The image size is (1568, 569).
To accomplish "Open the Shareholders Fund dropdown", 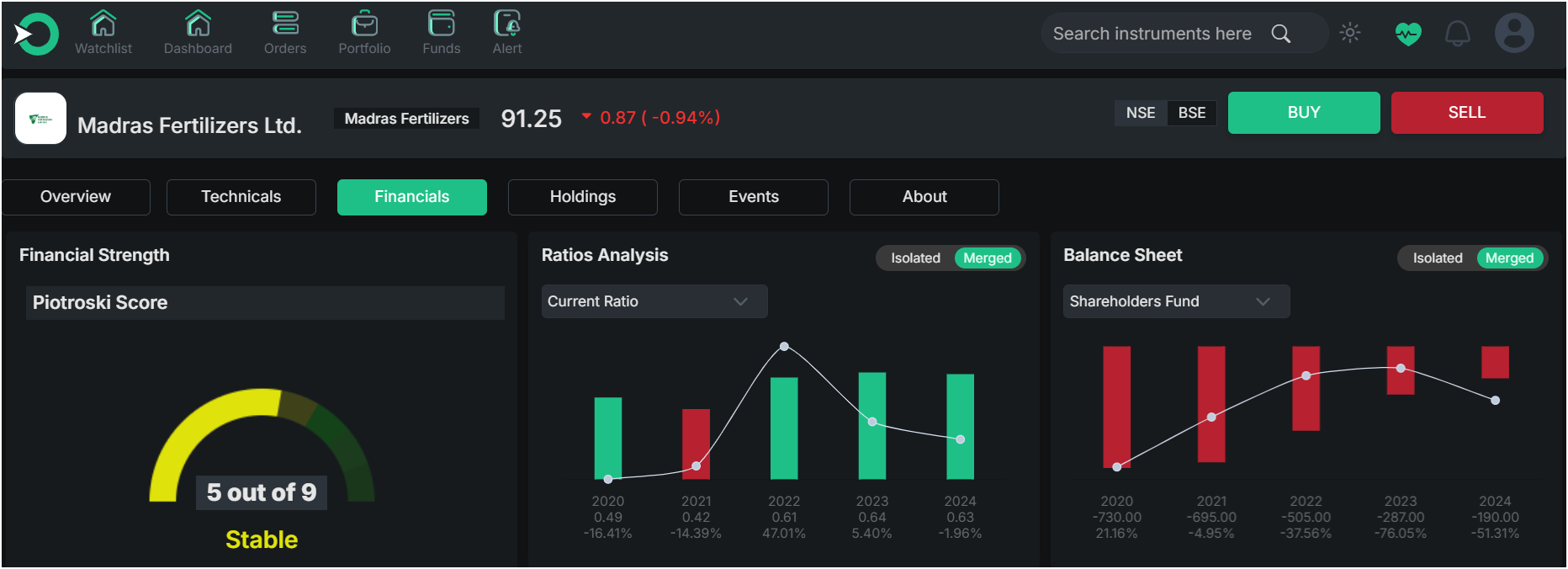I will [x=1176, y=301].
